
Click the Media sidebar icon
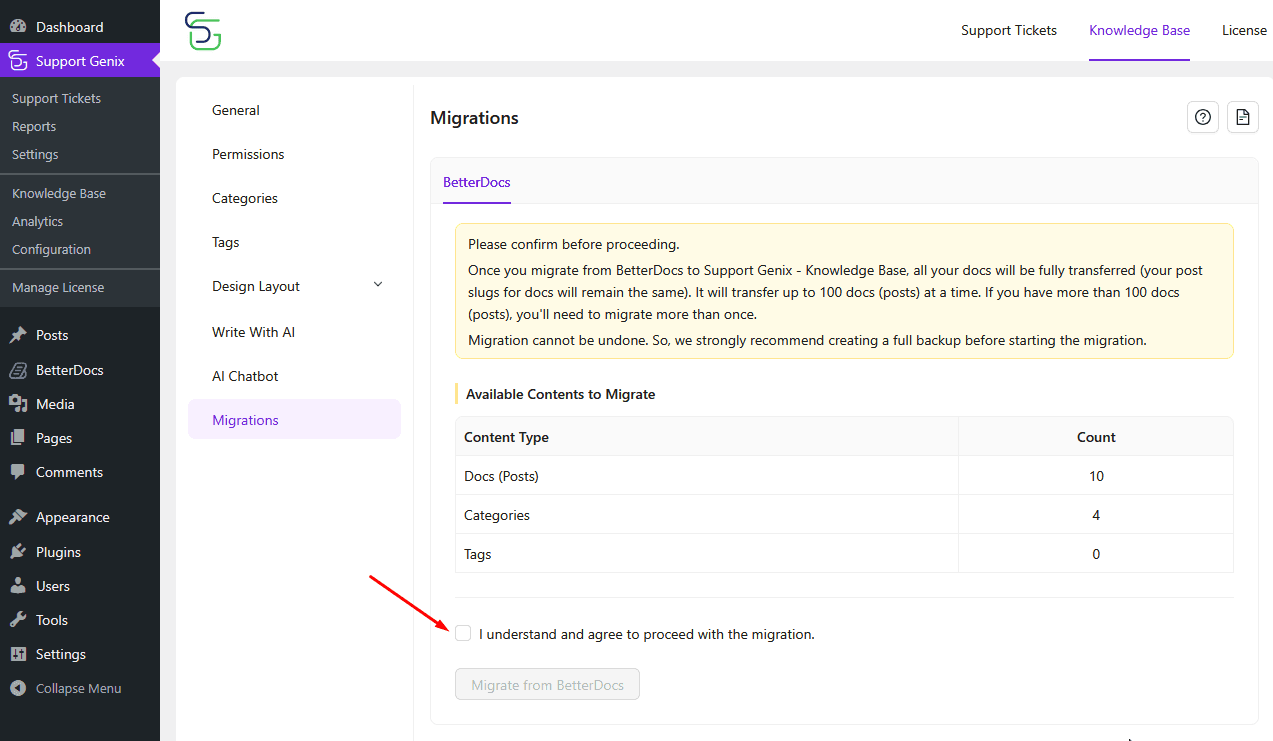pyautogui.click(x=18, y=404)
